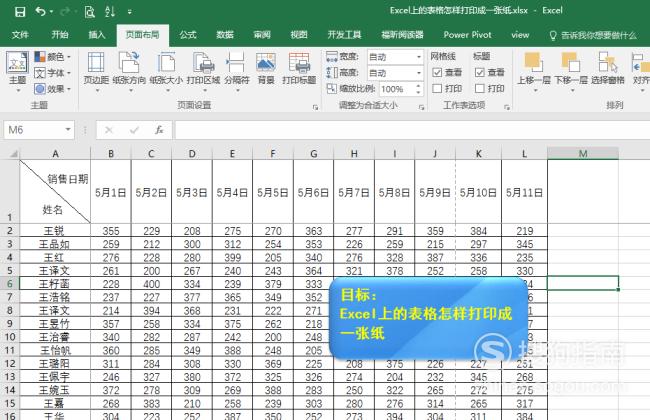This screenshot has width=650, height=420.
Task: Toggle the 标题 查看 checkbox
Action: 480,73
